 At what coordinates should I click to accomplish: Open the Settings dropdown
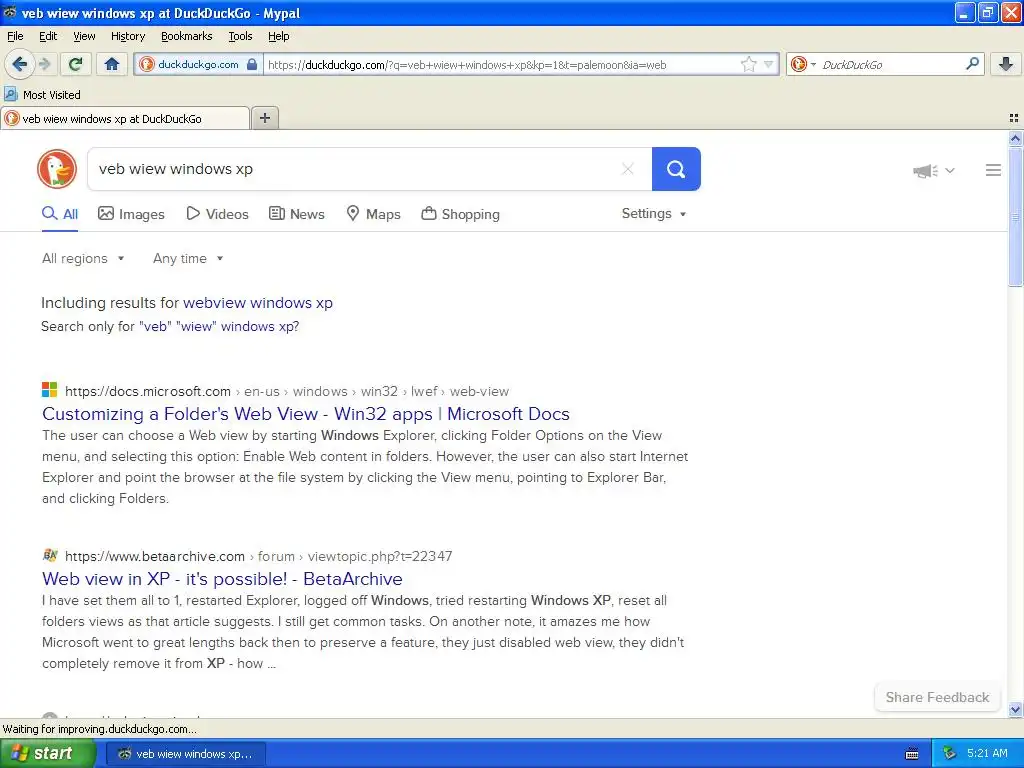pyautogui.click(x=654, y=214)
